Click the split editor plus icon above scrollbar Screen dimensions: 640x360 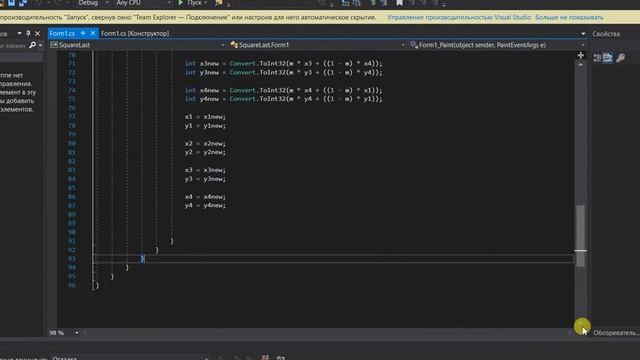click(580, 55)
